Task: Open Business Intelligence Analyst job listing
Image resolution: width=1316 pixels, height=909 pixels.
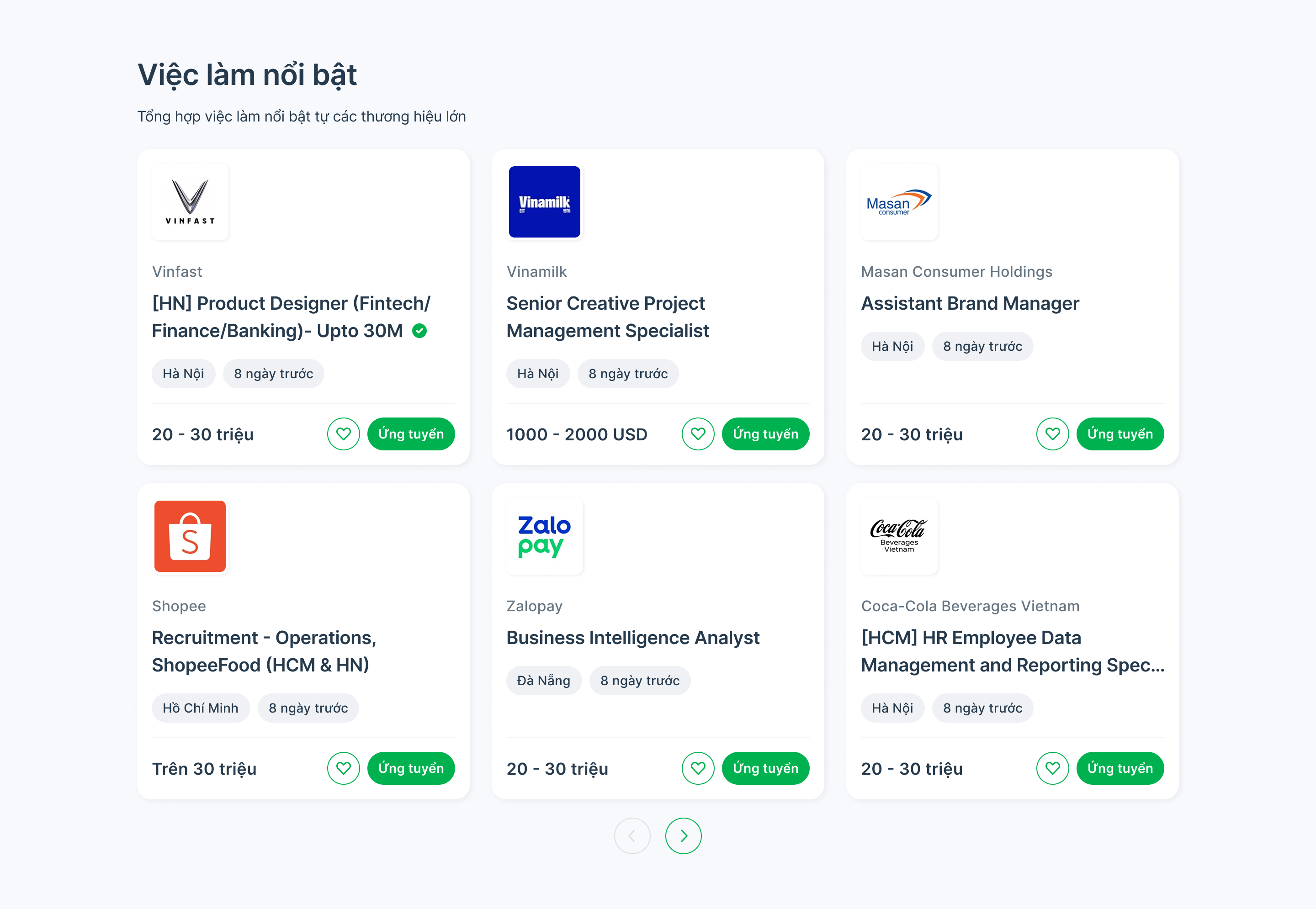Action: [632, 637]
